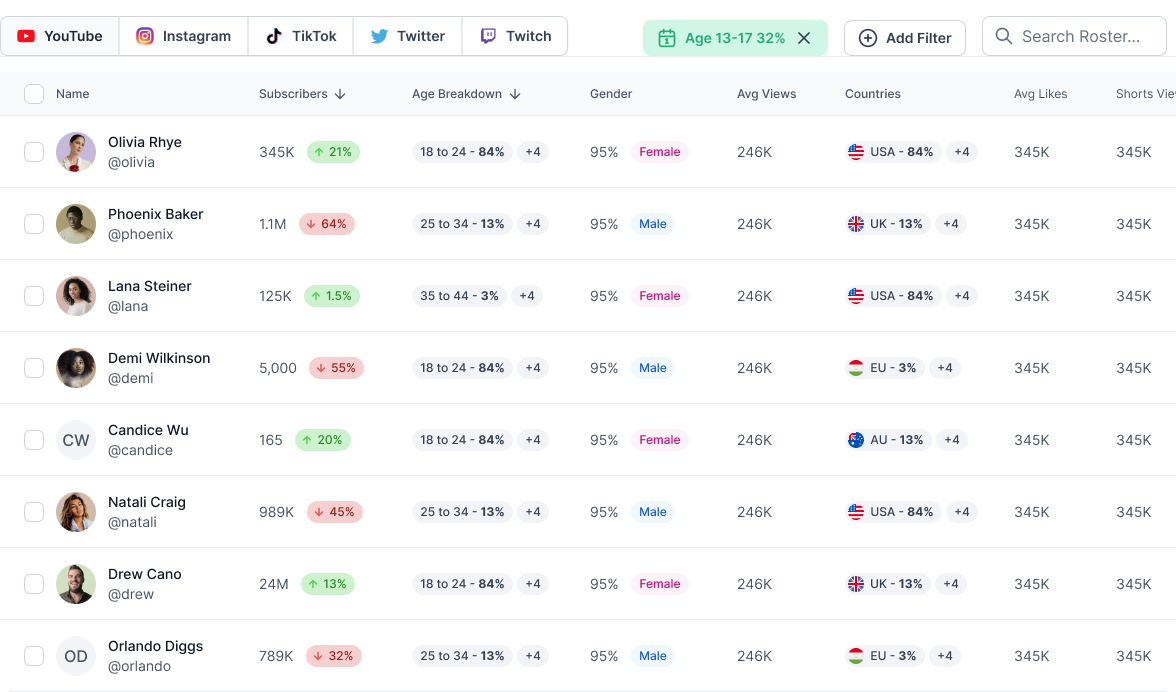The image size is (1176, 692).
Task: Switch to the YouTube tab
Action: point(60,36)
